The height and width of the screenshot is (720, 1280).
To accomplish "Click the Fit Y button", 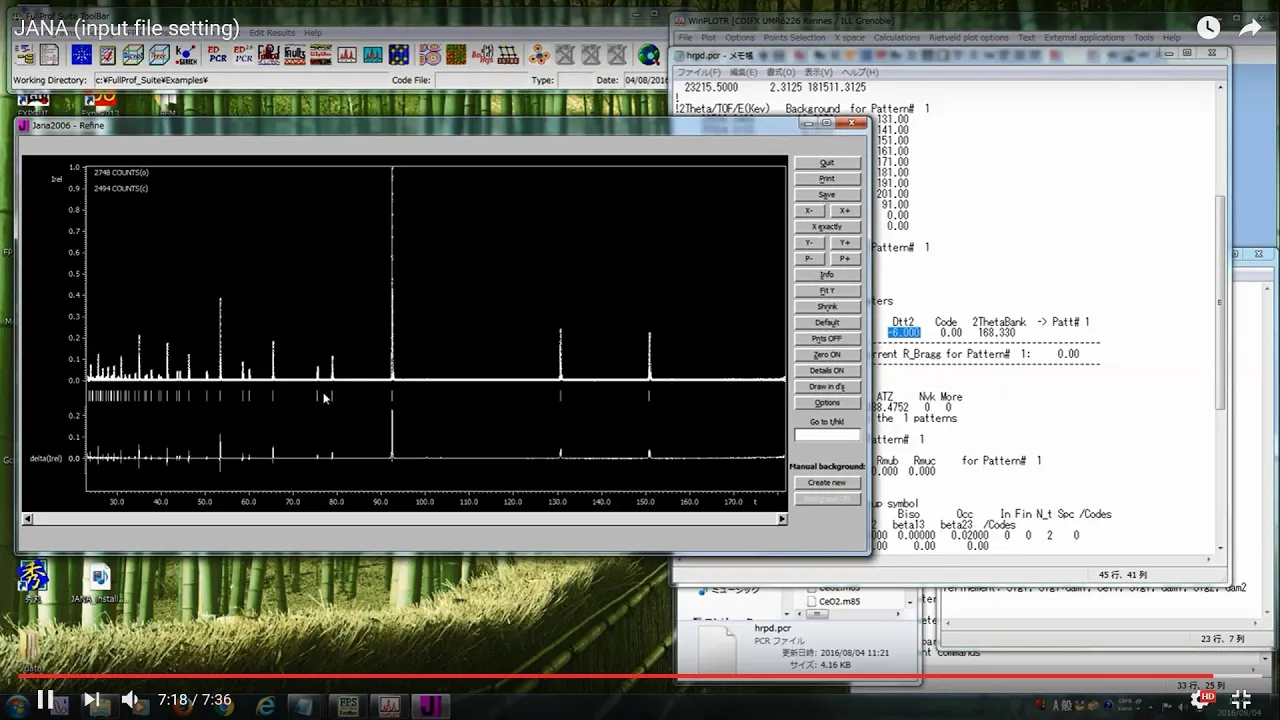I will click(827, 291).
